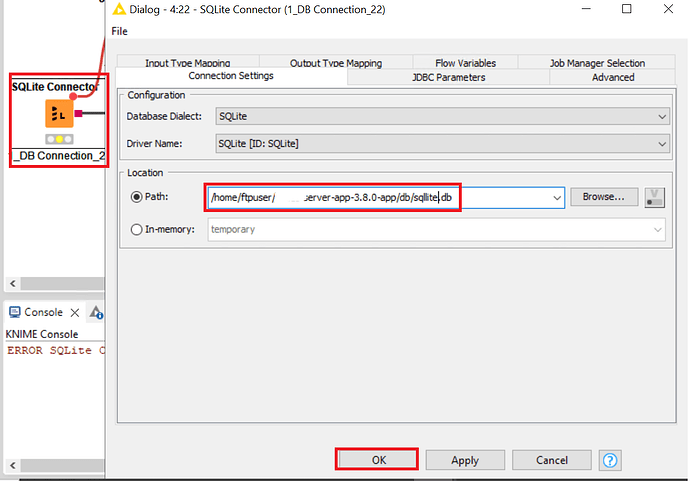Screen dimensions: 690x481
Task: Click the traffic-light status under SQLite Connector node
Action: pyautogui.click(x=59, y=139)
